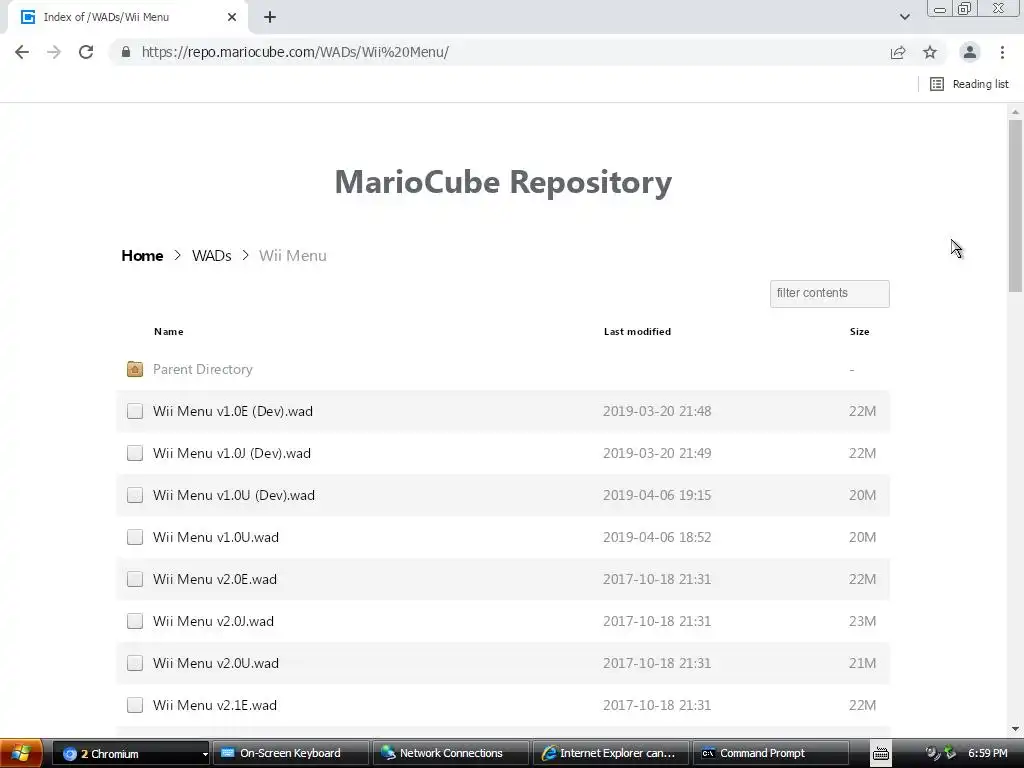Click the date 2019-04-06 18:52

pyautogui.click(x=657, y=537)
